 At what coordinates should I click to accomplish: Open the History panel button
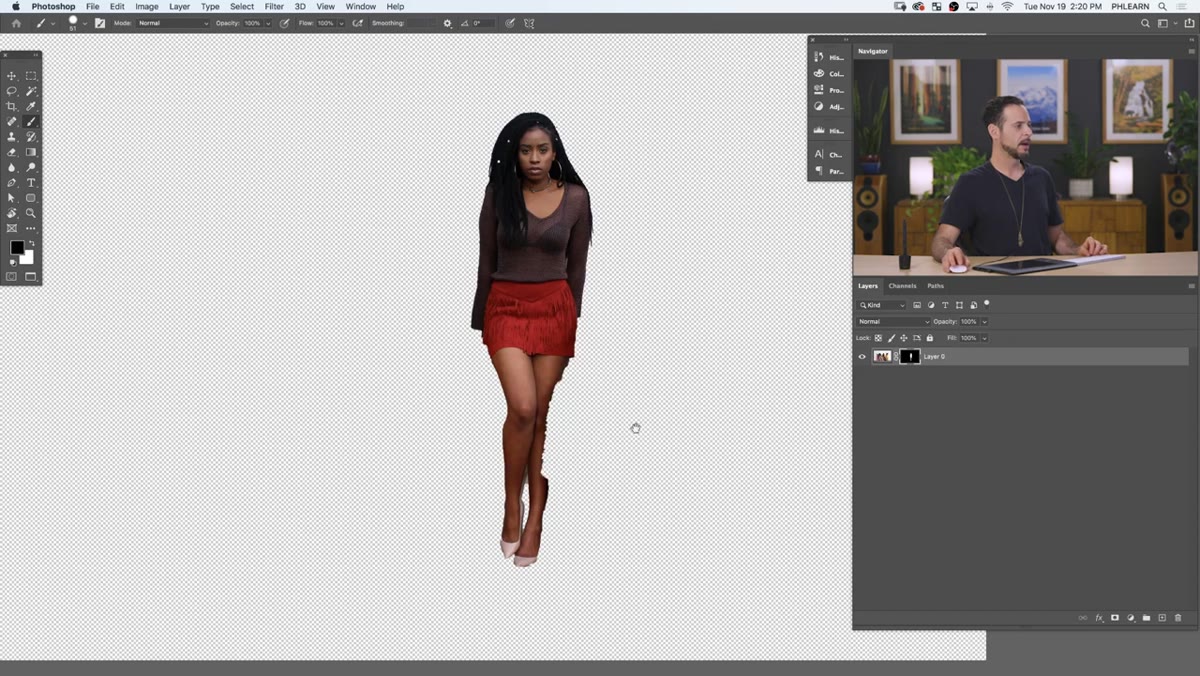click(x=830, y=57)
